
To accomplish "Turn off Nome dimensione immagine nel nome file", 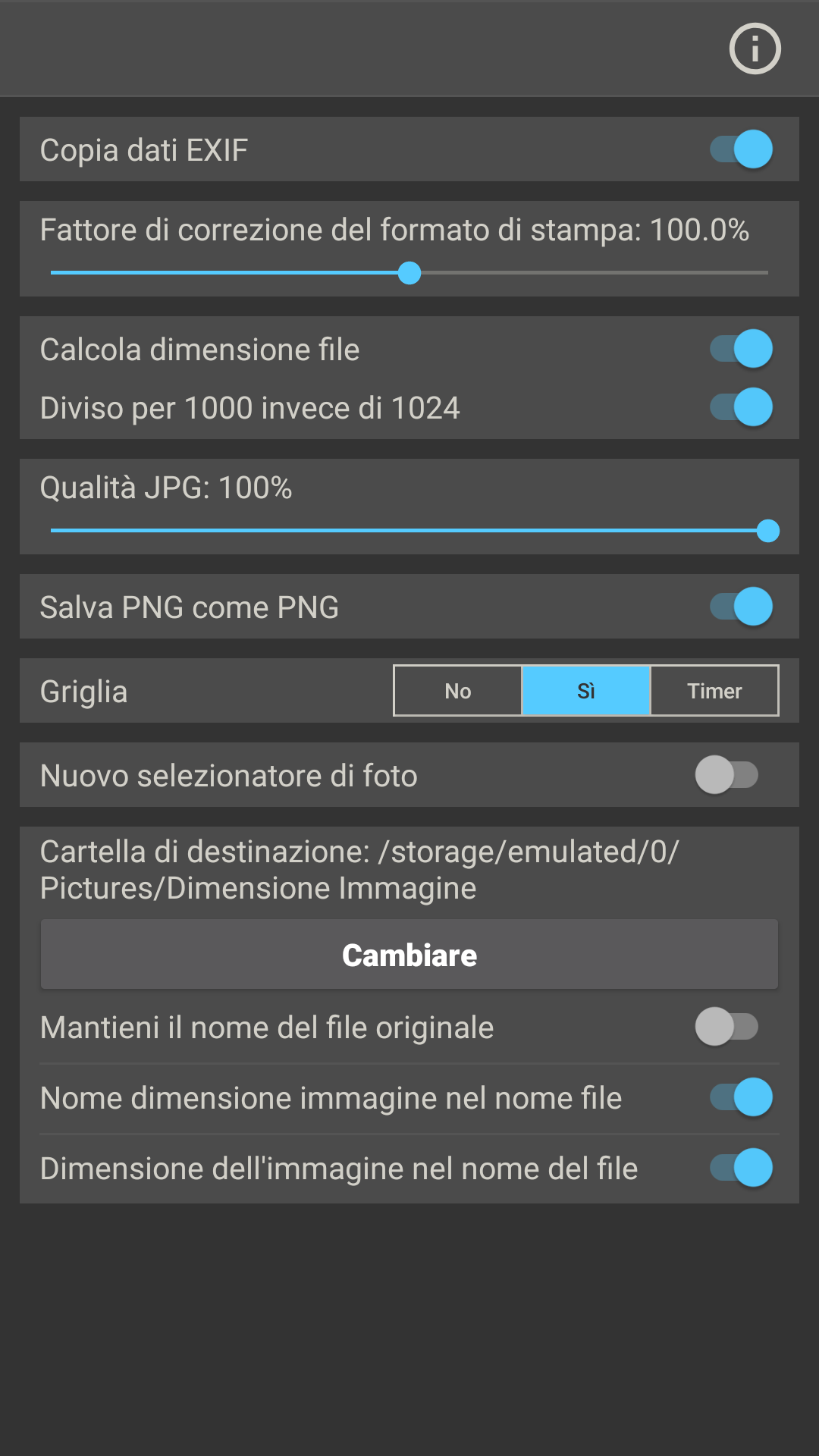I will [x=741, y=1097].
